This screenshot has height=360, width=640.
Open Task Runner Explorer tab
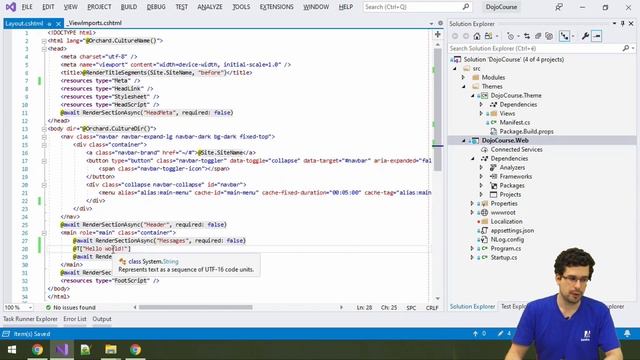click(30, 319)
